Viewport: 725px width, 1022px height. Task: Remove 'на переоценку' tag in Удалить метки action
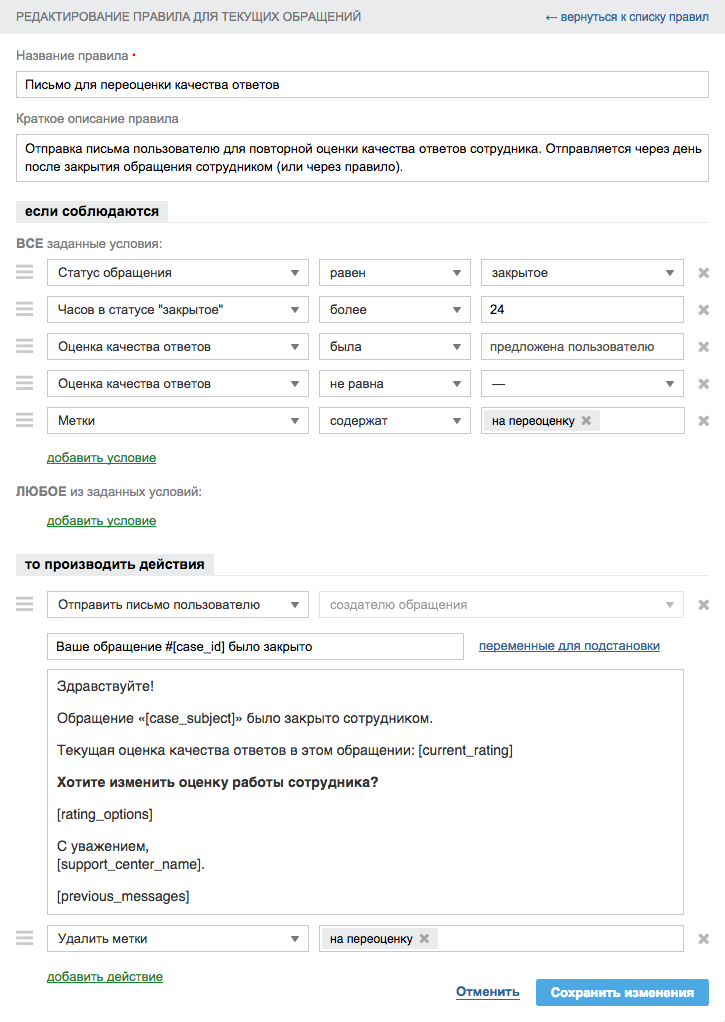[x=424, y=939]
